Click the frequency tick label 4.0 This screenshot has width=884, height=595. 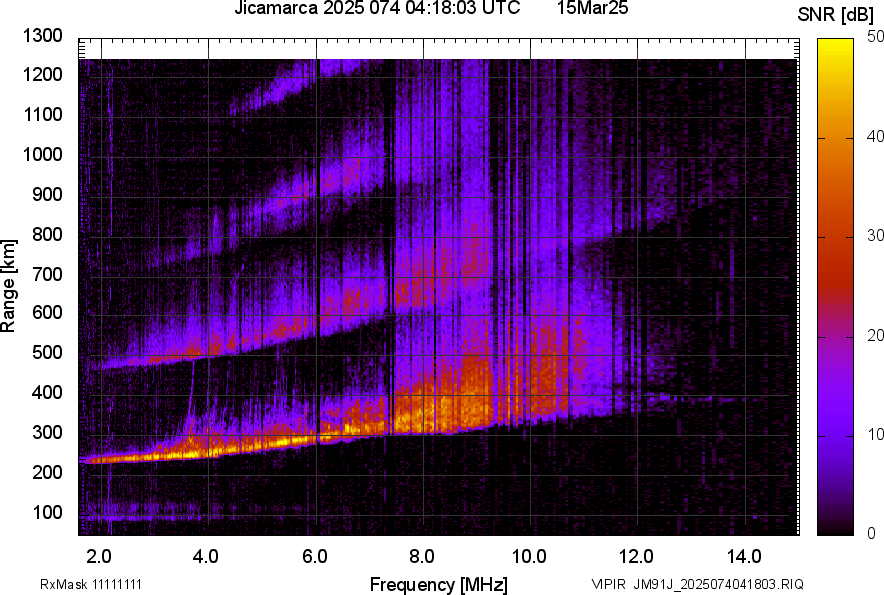[206, 557]
